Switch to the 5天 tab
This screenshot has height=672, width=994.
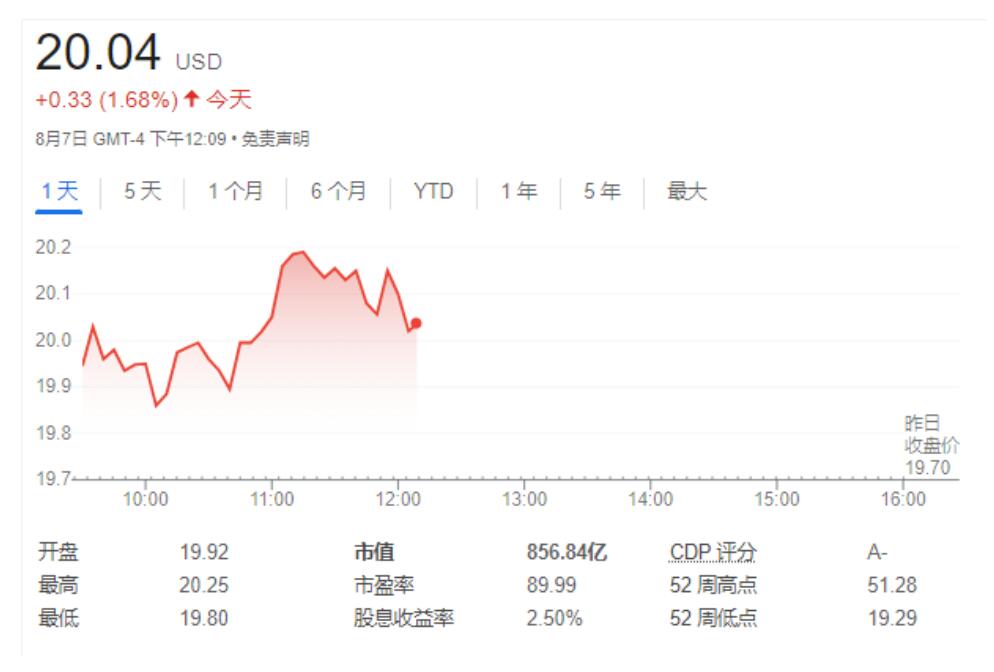click(143, 191)
